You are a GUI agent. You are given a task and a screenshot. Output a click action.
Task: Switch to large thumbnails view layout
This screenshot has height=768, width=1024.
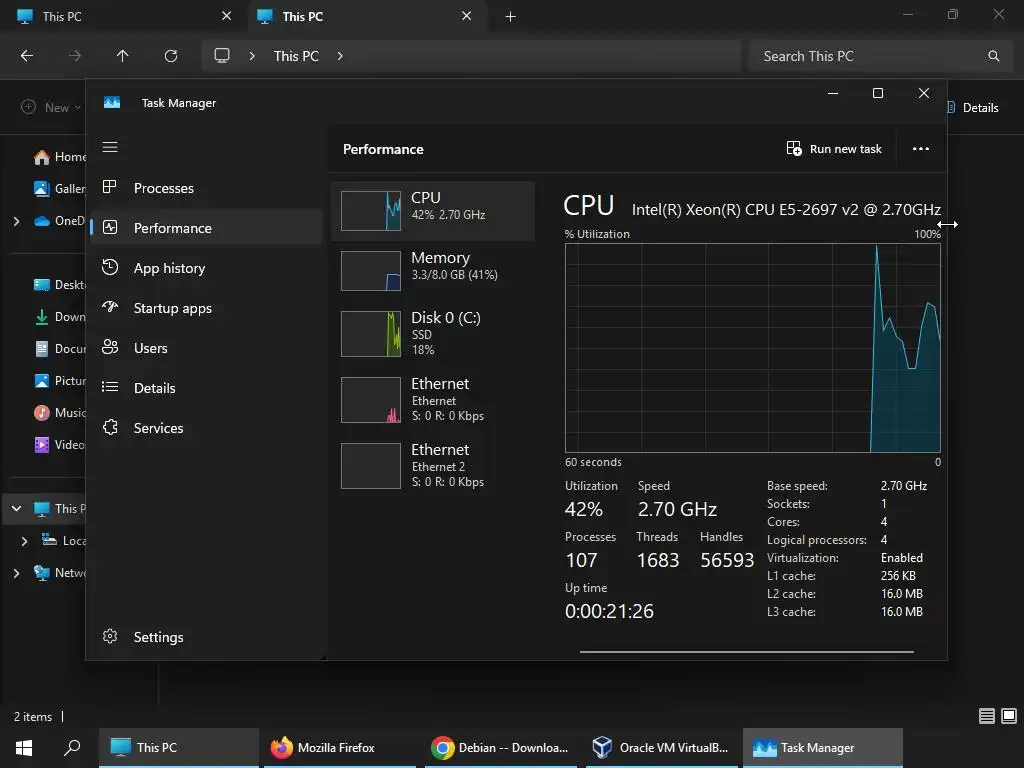click(x=1009, y=716)
